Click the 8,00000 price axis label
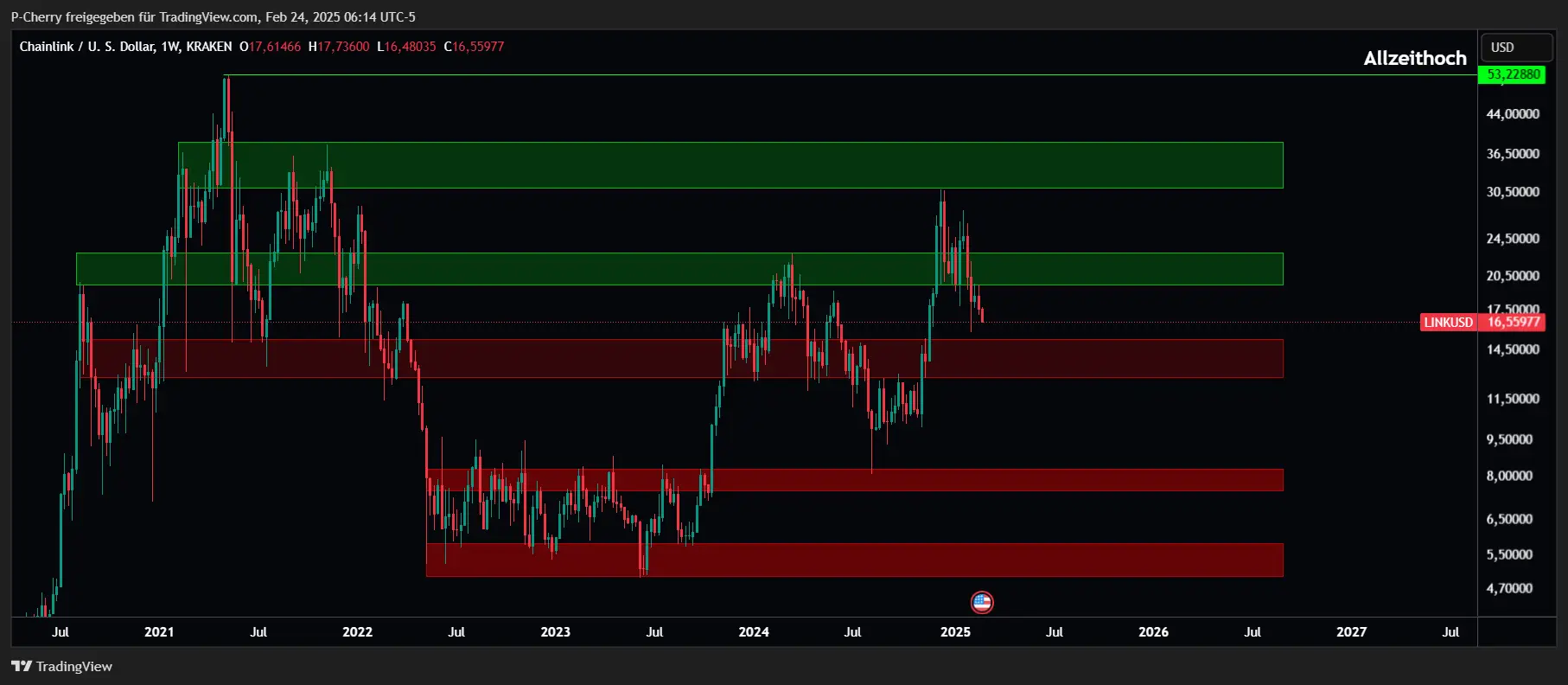This screenshot has height=685, width=1568. [1509, 476]
